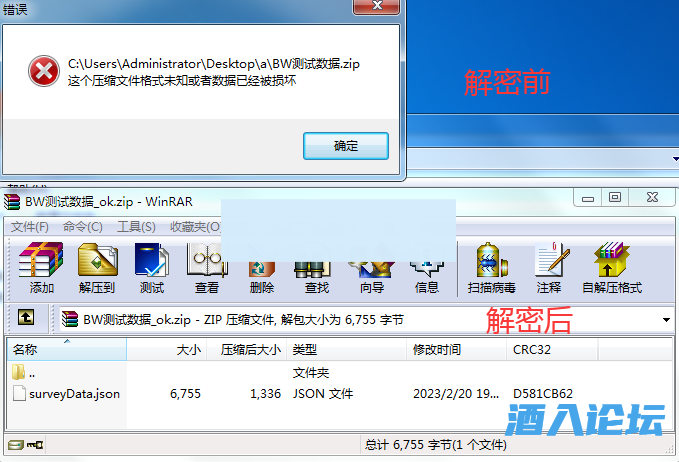Minimize the WinRAR window

(588, 197)
